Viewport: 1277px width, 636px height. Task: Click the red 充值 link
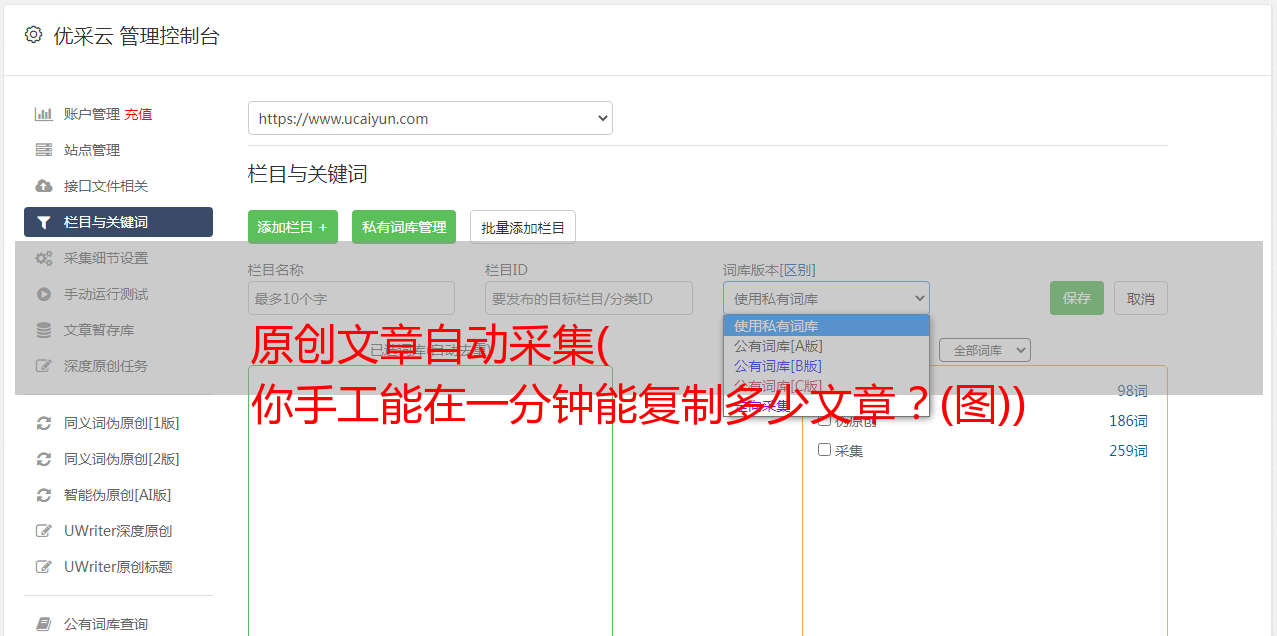(138, 114)
